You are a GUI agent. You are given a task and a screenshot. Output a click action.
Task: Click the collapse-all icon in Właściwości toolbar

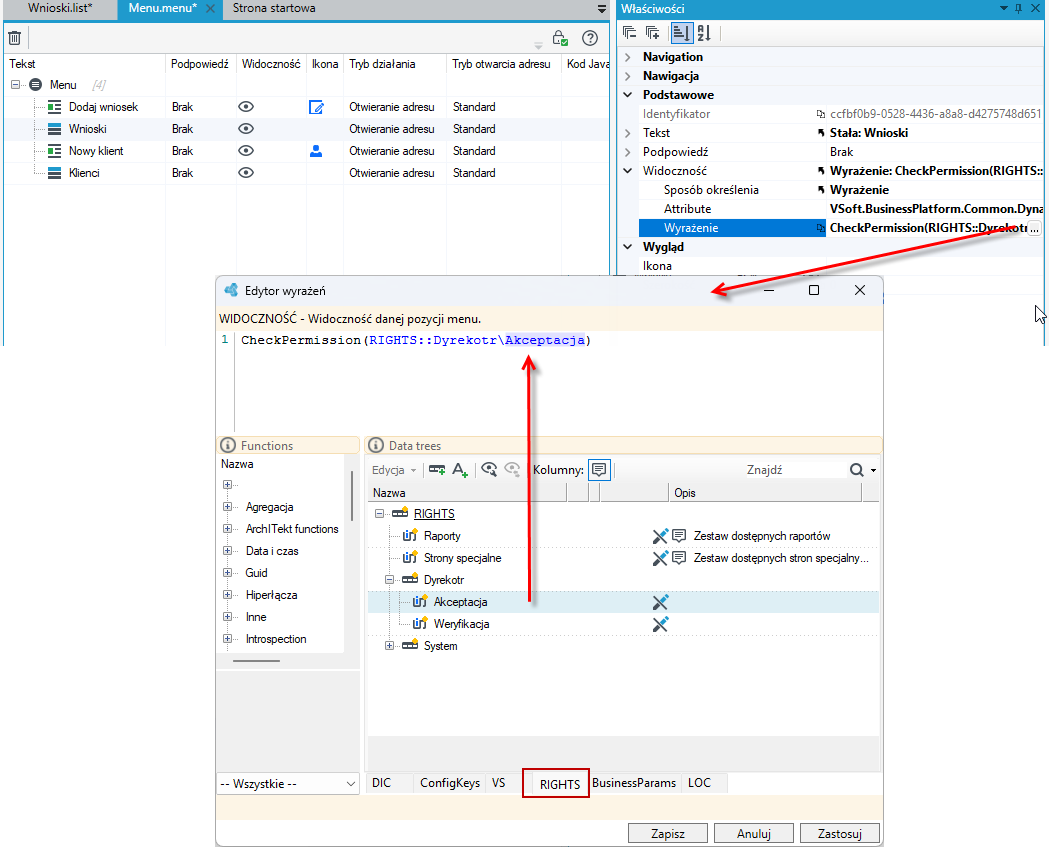pyautogui.click(x=630, y=32)
